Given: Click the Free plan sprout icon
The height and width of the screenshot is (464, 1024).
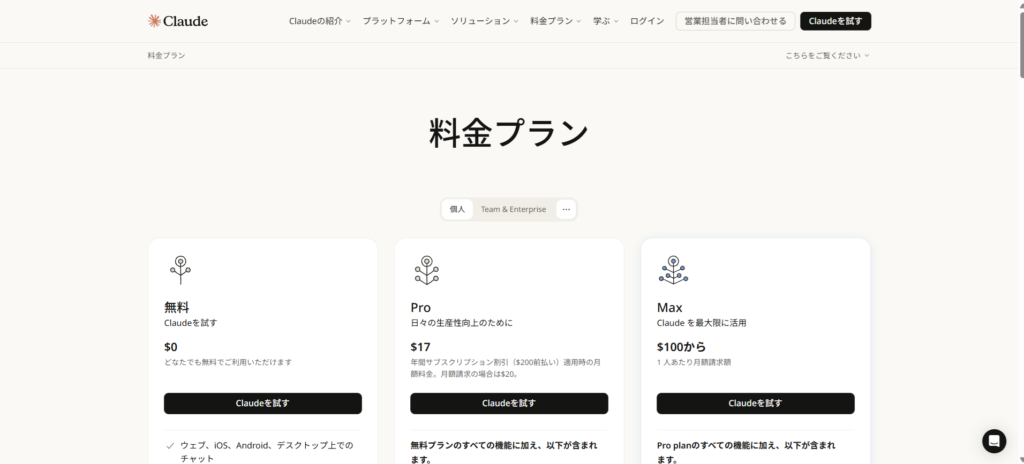Looking at the screenshot, I should [x=180, y=269].
